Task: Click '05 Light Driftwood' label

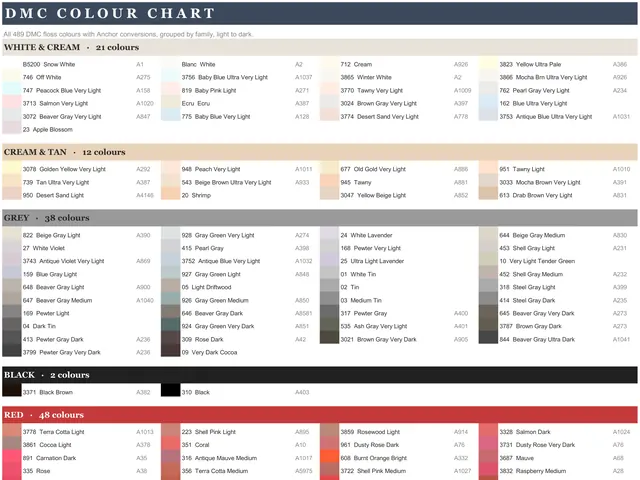Action: (206, 287)
